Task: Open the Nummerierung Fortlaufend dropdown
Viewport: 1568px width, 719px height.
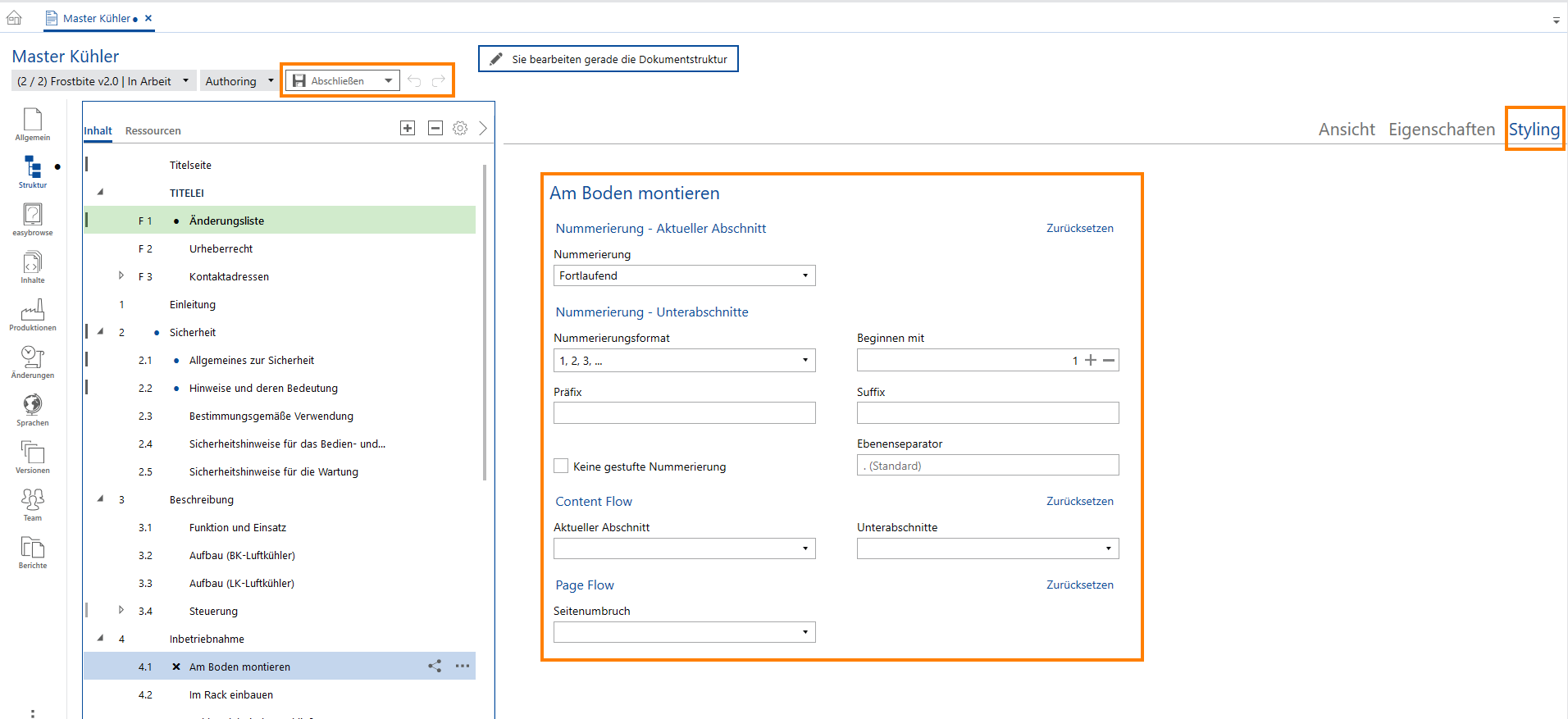Action: (684, 276)
